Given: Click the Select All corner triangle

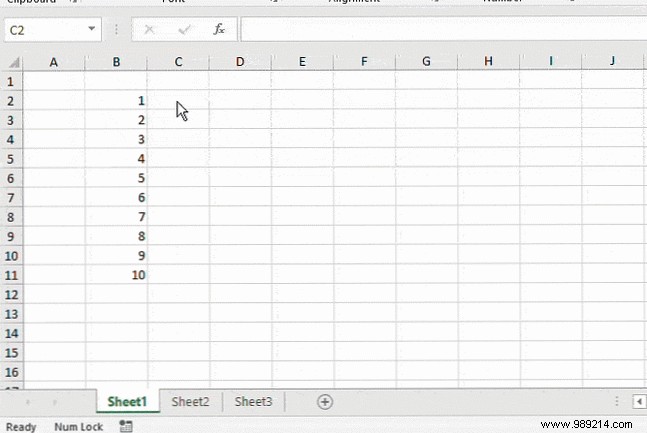Looking at the screenshot, I should click(x=14, y=62).
